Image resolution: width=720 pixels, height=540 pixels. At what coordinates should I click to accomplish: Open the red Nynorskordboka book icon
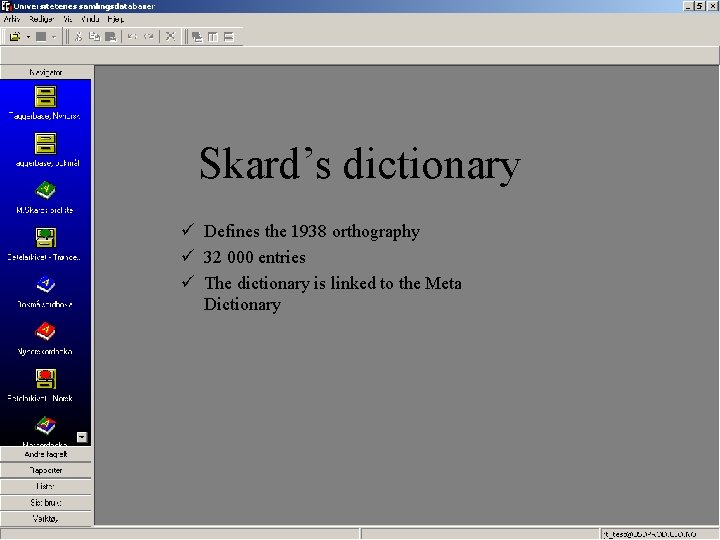(45, 332)
